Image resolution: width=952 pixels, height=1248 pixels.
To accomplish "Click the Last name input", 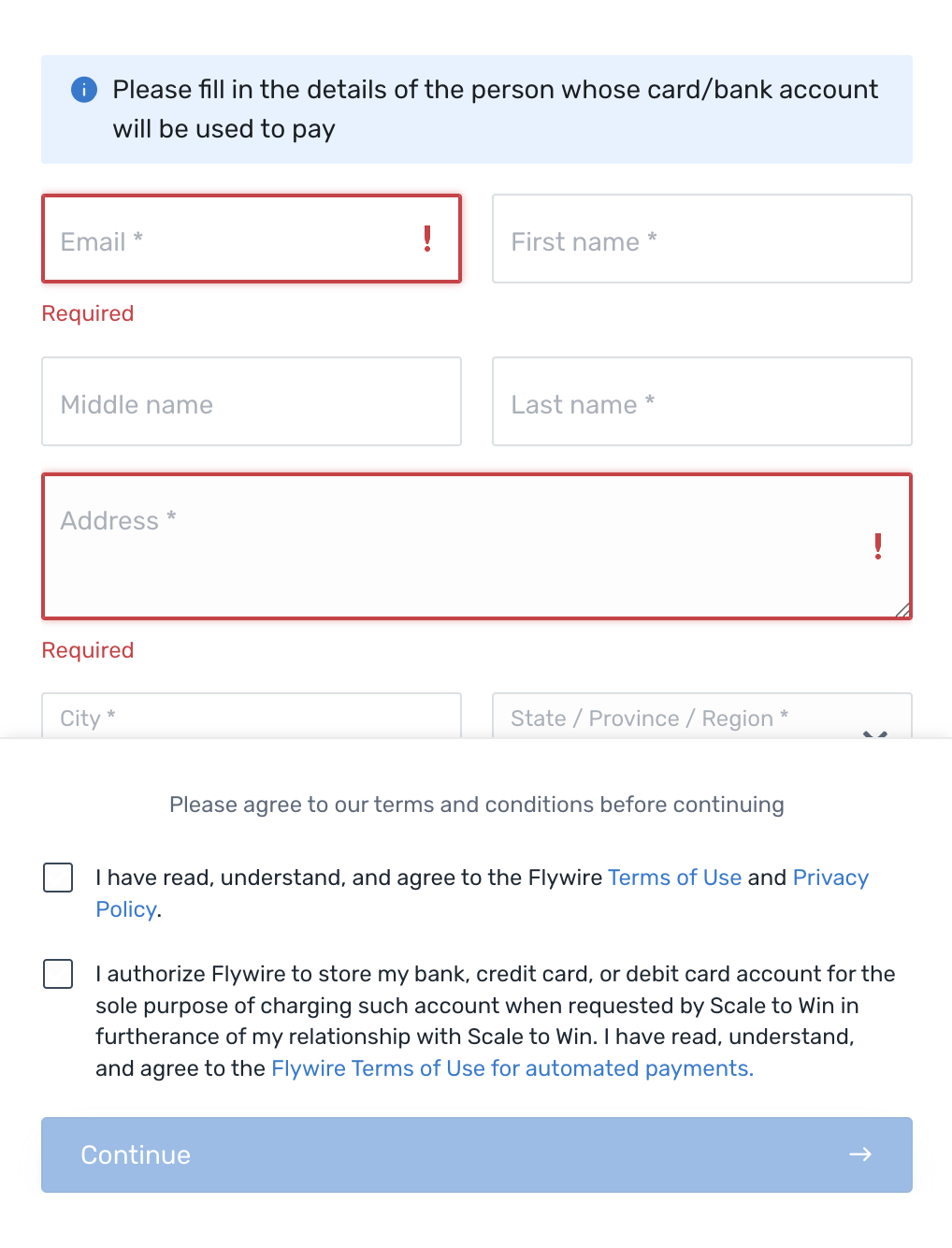I will 701,402.
